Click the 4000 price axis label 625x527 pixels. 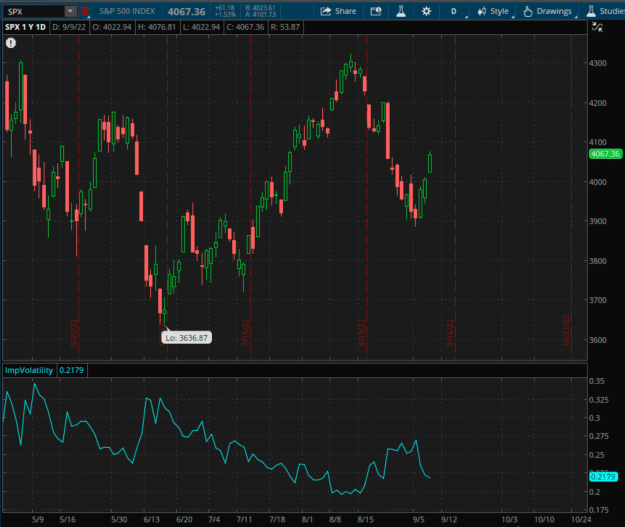click(x=598, y=182)
